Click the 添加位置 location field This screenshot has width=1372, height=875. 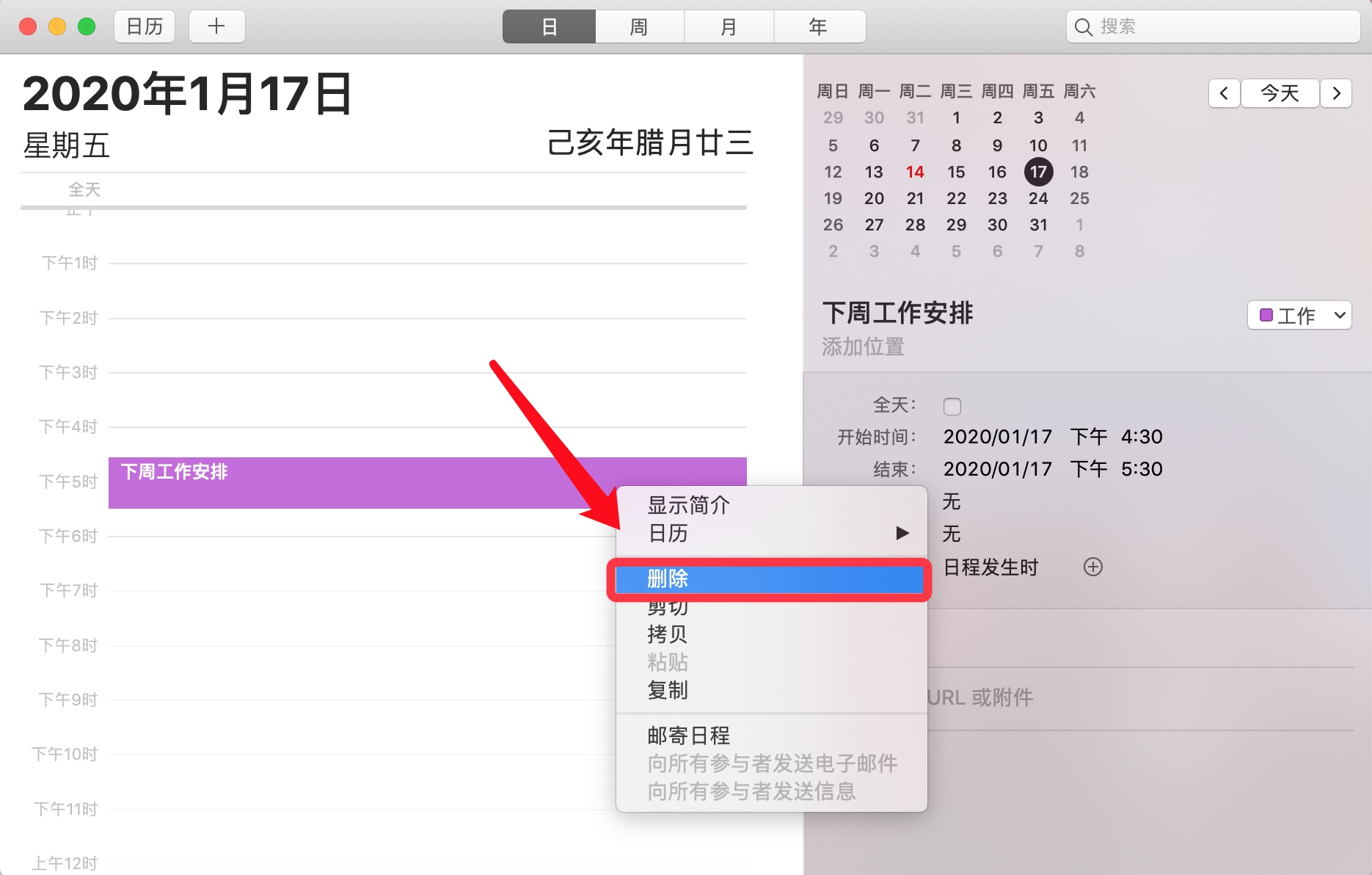click(x=863, y=346)
